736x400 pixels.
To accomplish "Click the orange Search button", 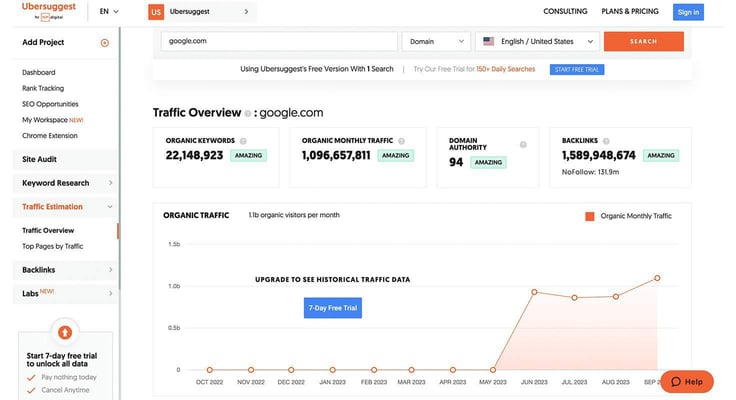I will 644,41.
